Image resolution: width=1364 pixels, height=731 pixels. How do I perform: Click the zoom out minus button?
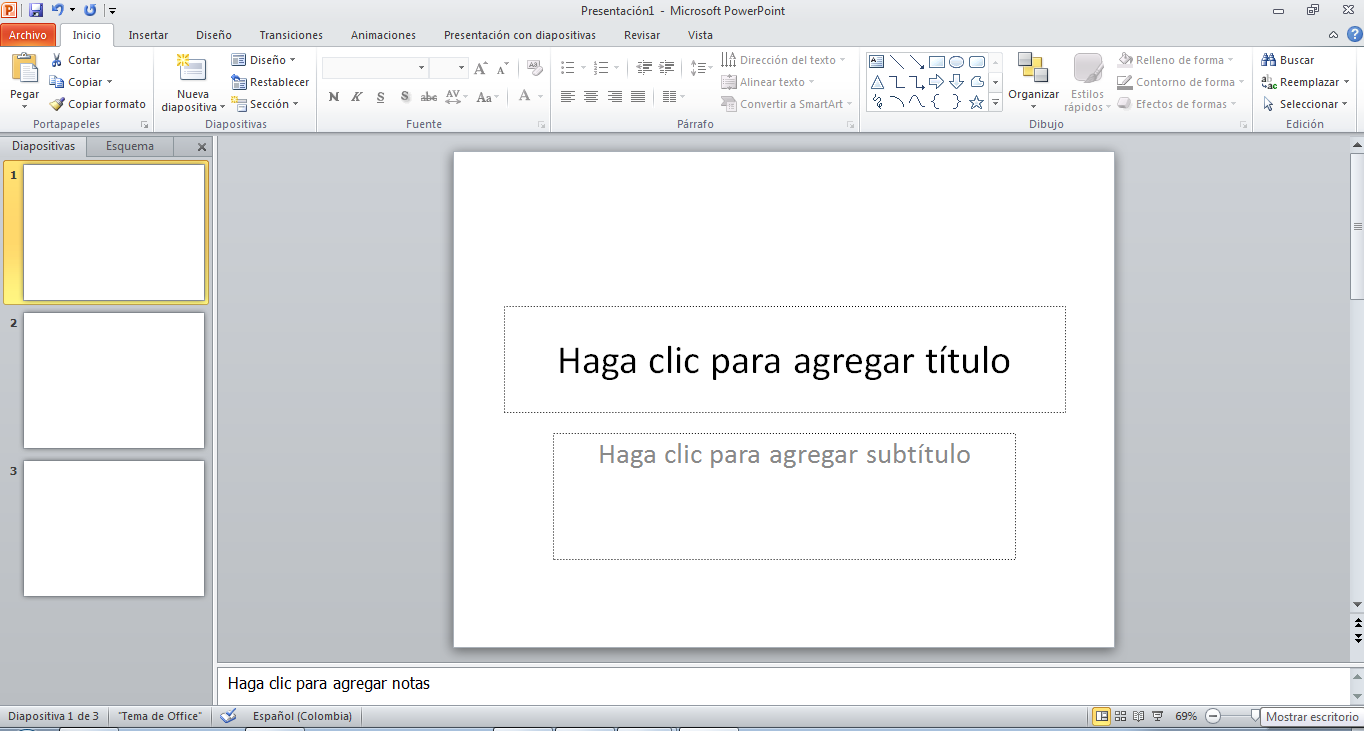point(1212,716)
